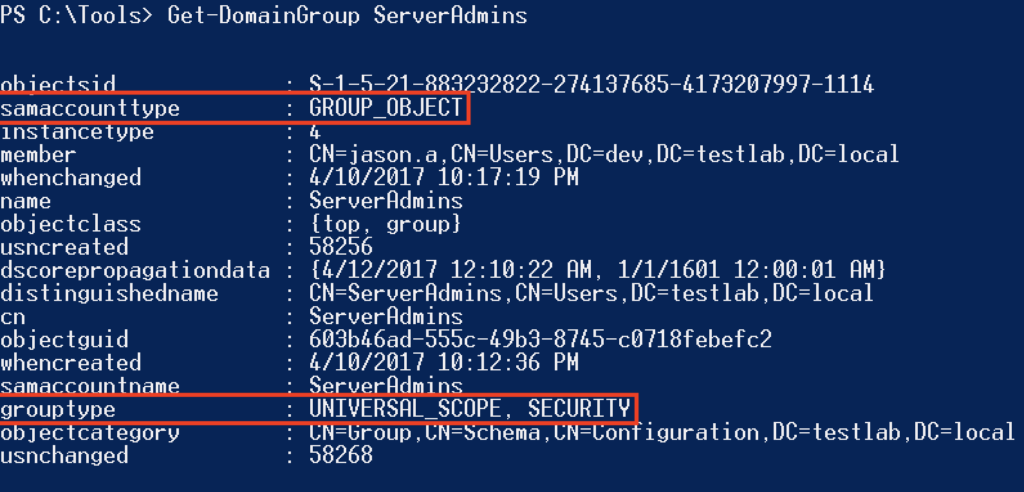Click the distinguishedname value CN=ServerAdmins
This screenshot has width=1024, height=492.
(591, 293)
